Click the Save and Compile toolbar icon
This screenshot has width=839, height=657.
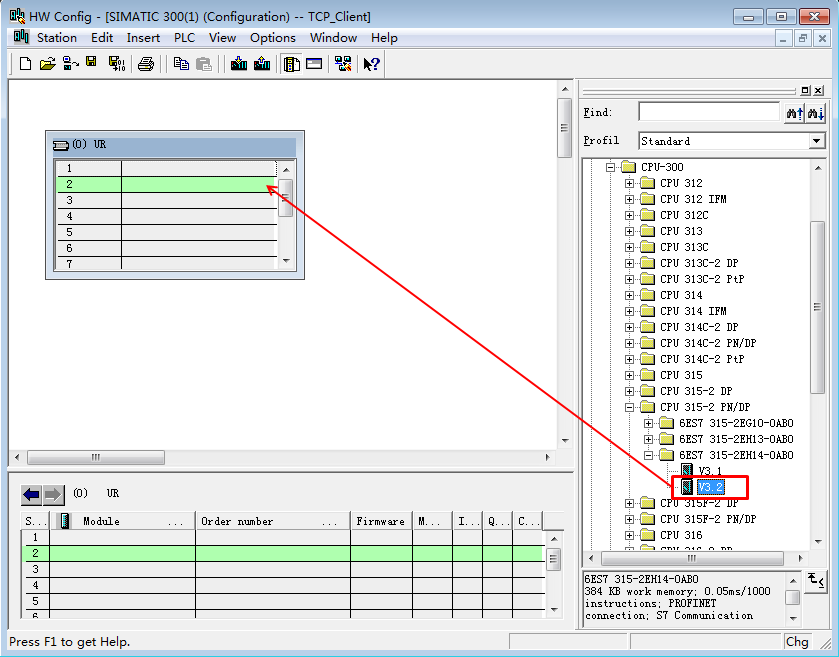coord(117,64)
